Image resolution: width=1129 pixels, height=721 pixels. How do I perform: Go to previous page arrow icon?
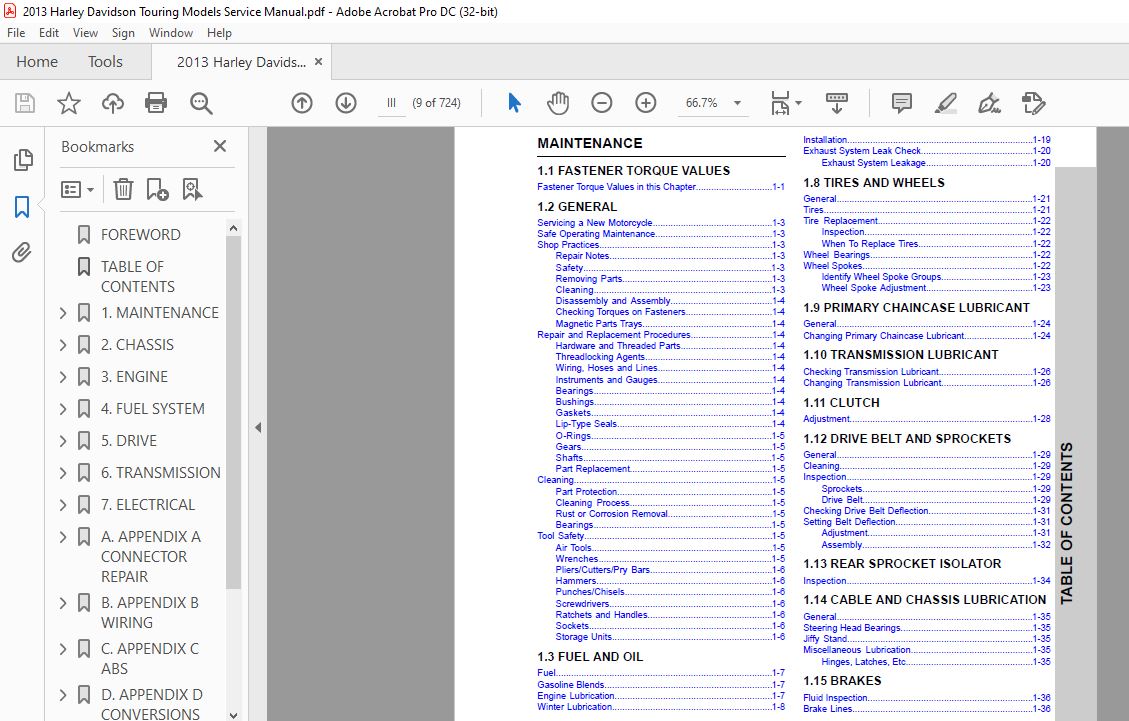(x=302, y=103)
